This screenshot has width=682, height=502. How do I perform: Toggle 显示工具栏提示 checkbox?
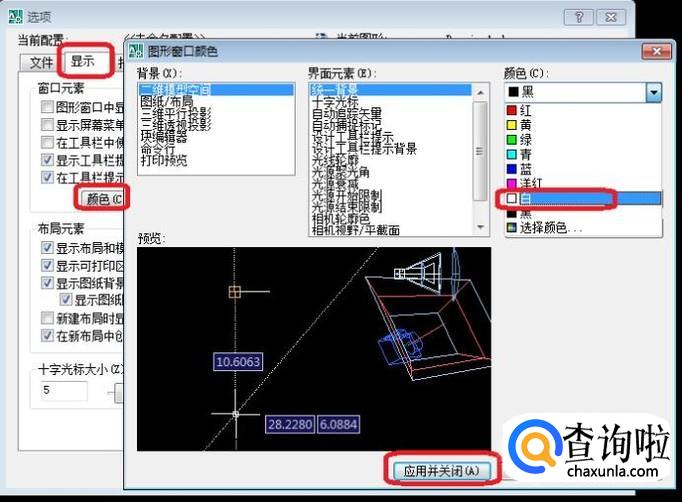pos(47,160)
